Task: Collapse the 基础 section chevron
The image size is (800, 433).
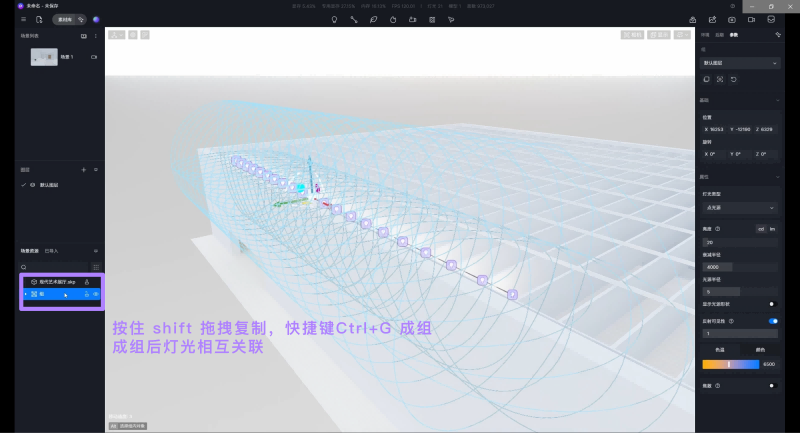Action: coord(778,100)
